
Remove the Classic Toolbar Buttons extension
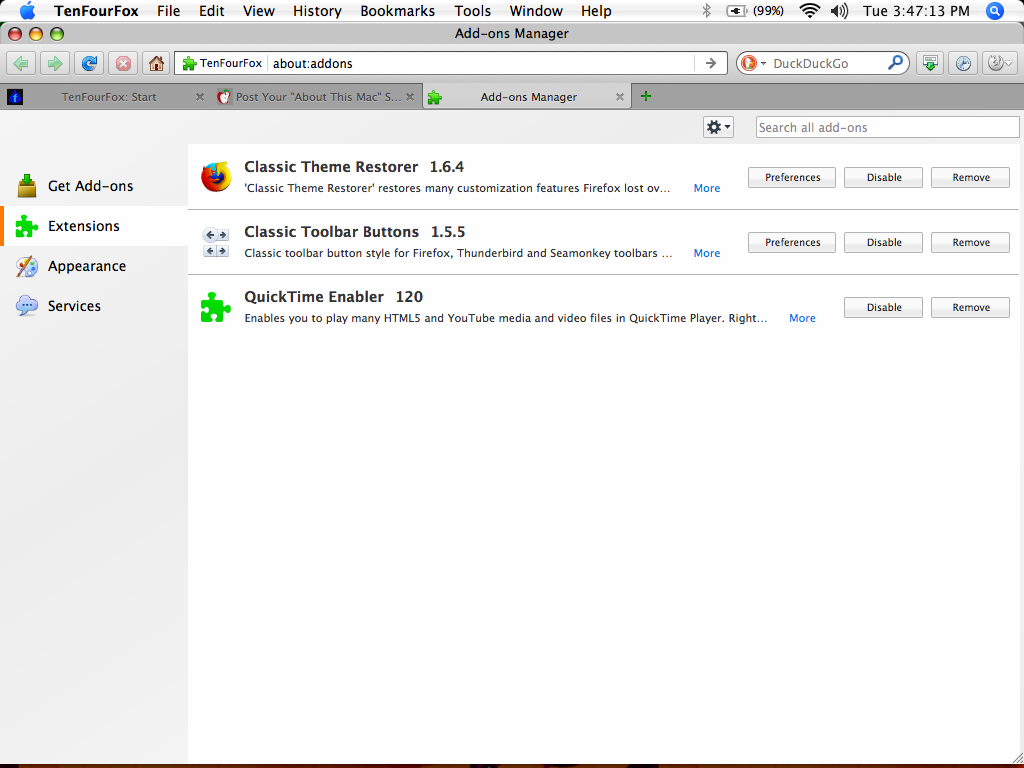pos(970,242)
